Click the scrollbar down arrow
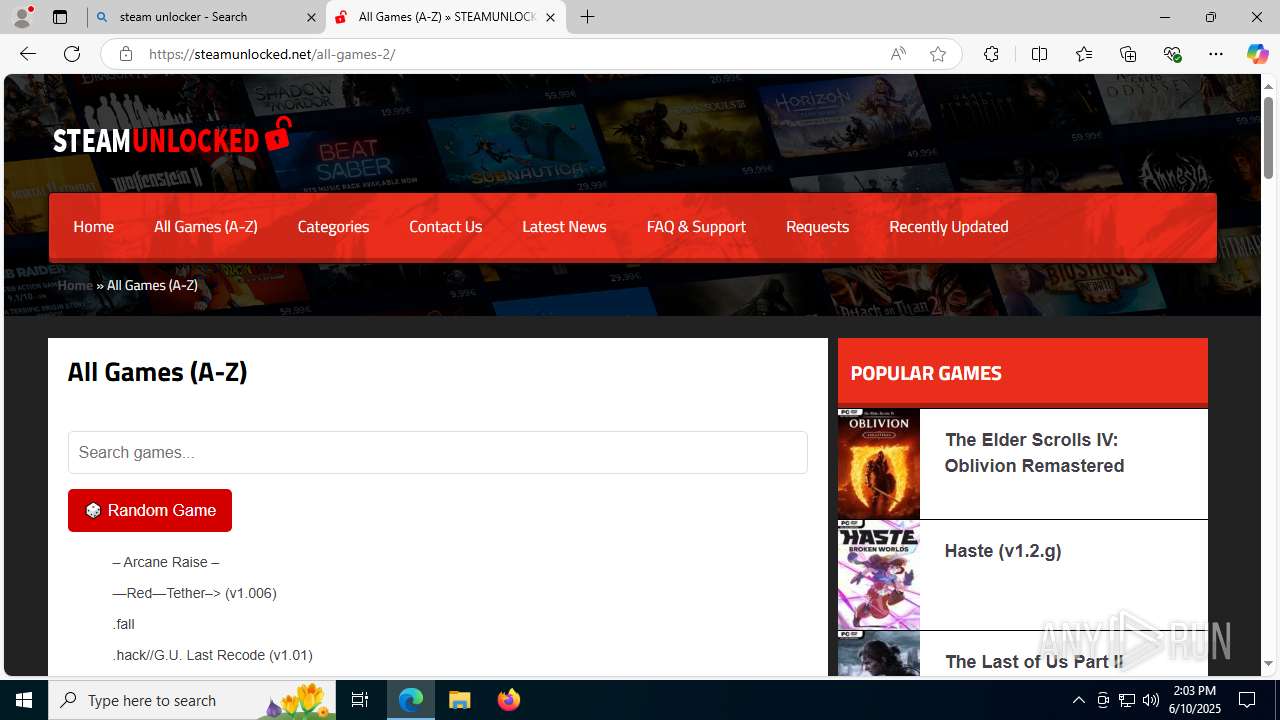Image resolution: width=1280 pixels, height=720 pixels. pos(1268,664)
